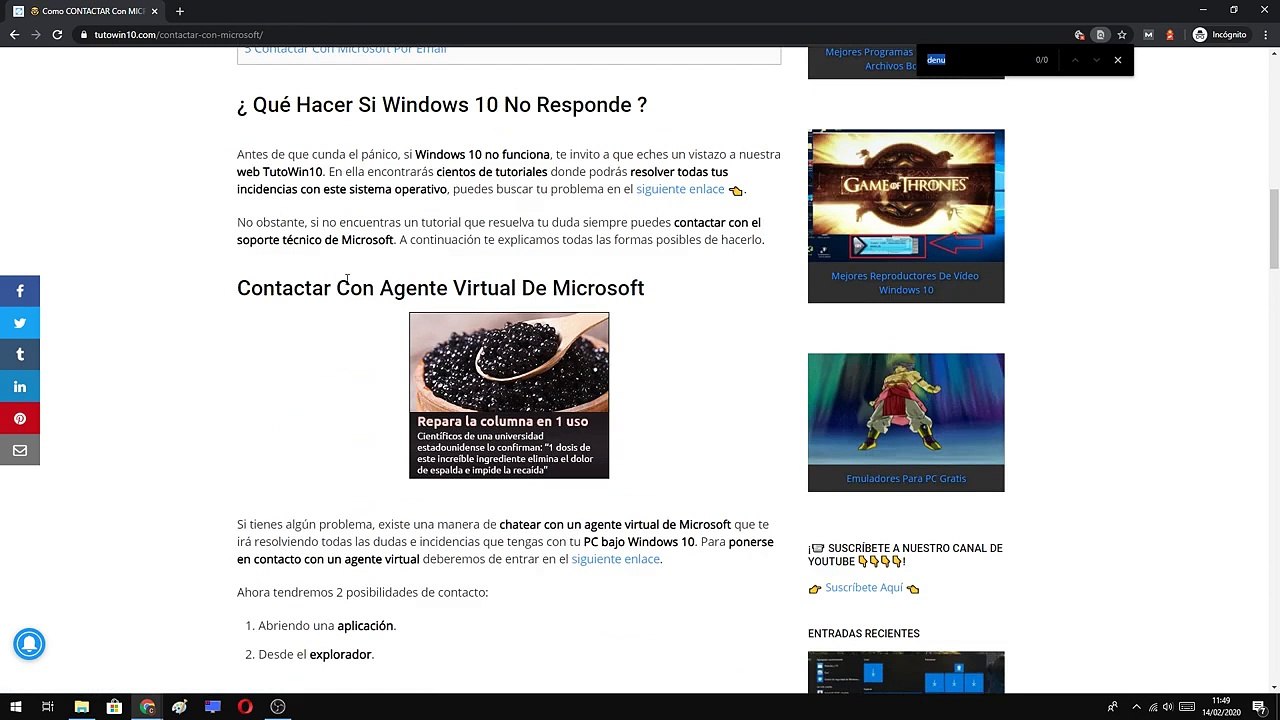Screen dimensions: 1280x720
Task: Share the page on Twitter
Action: [x=20, y=323]
